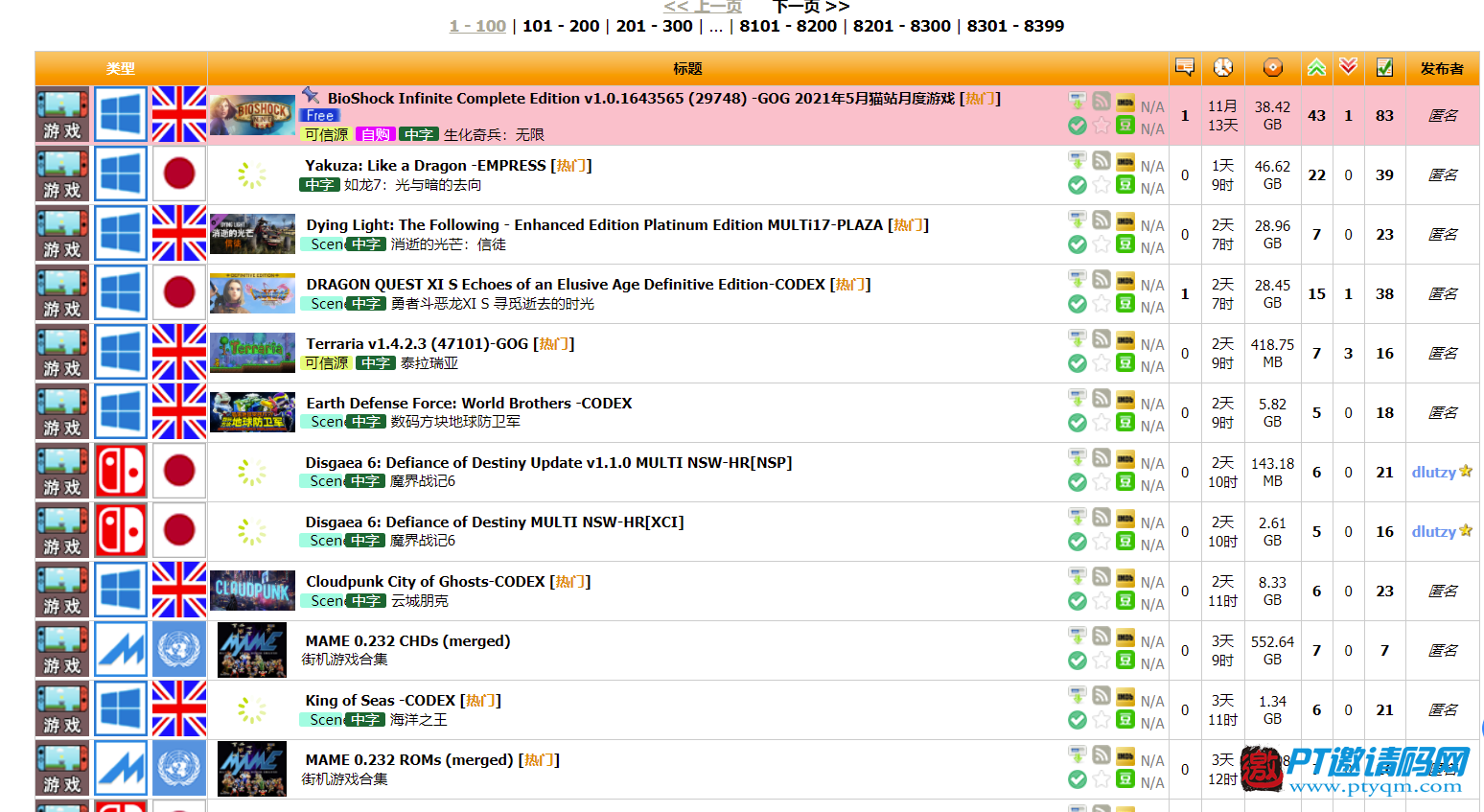Image resolution: width=1484 pixels, height=812 pixels.
Task: Toggle bookmark star for Disgaea 6 NSP update
Action: click(1101, 481)
